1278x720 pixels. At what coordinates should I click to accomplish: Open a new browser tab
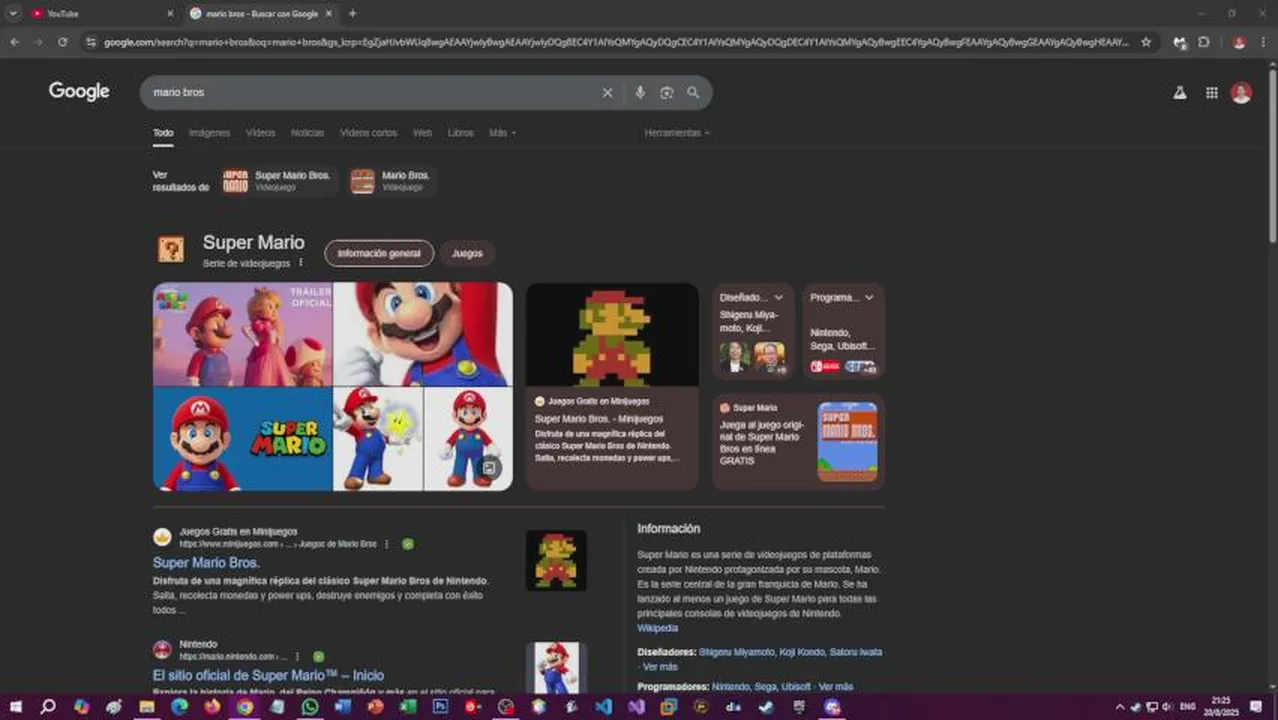point(352,13)
